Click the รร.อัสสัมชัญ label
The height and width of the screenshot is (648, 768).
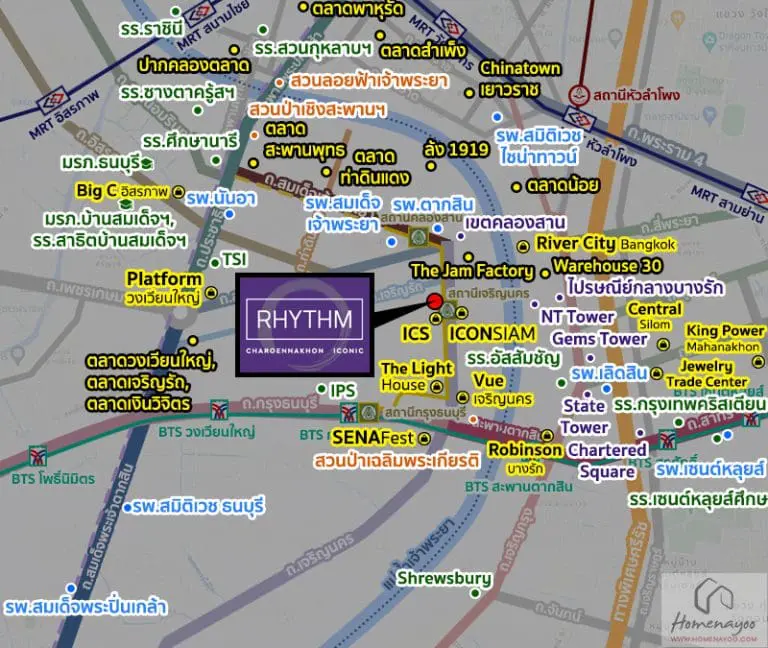(x=513, y=358)
